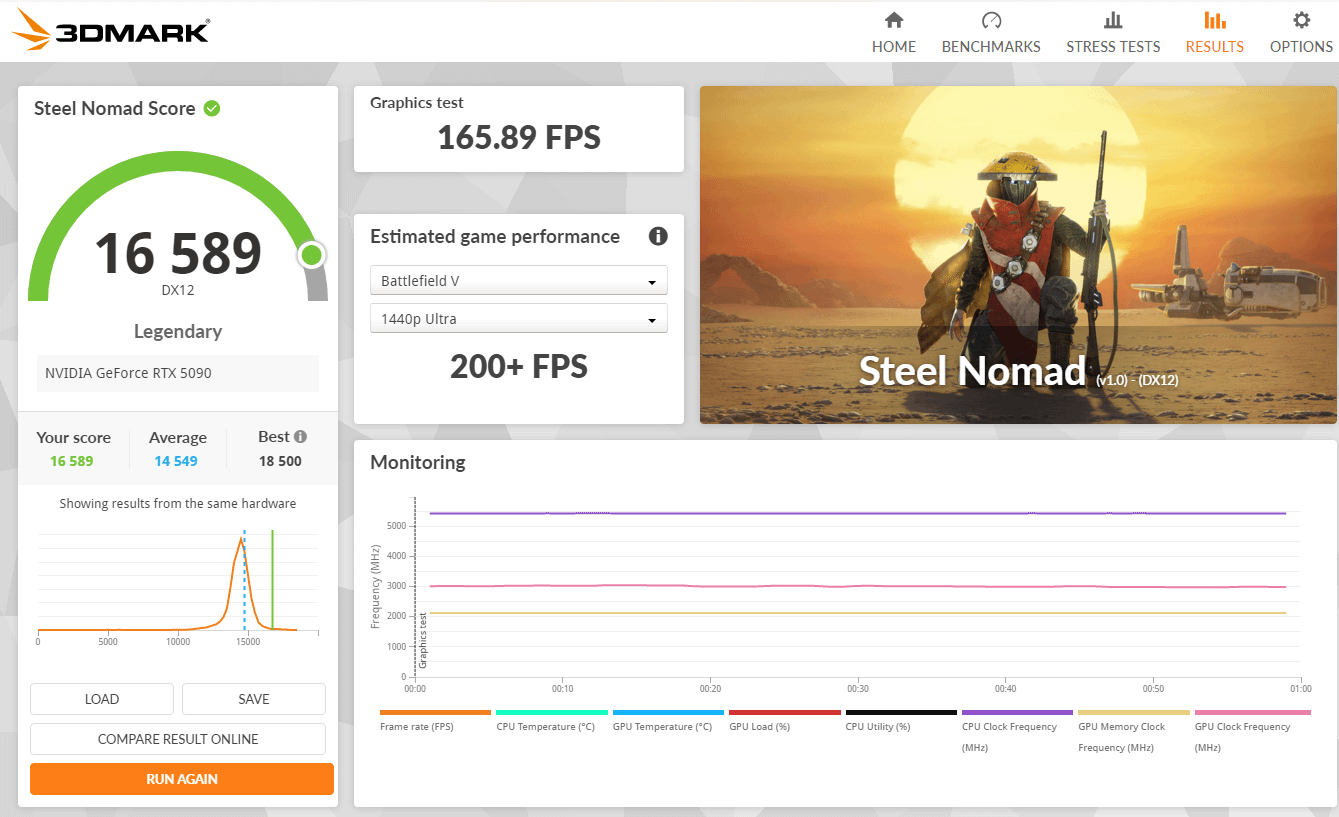Image resolution: width=1339 pixels, height=817 pixels.
Task: Click the info icon beside Best score
Action: point(300,437)
